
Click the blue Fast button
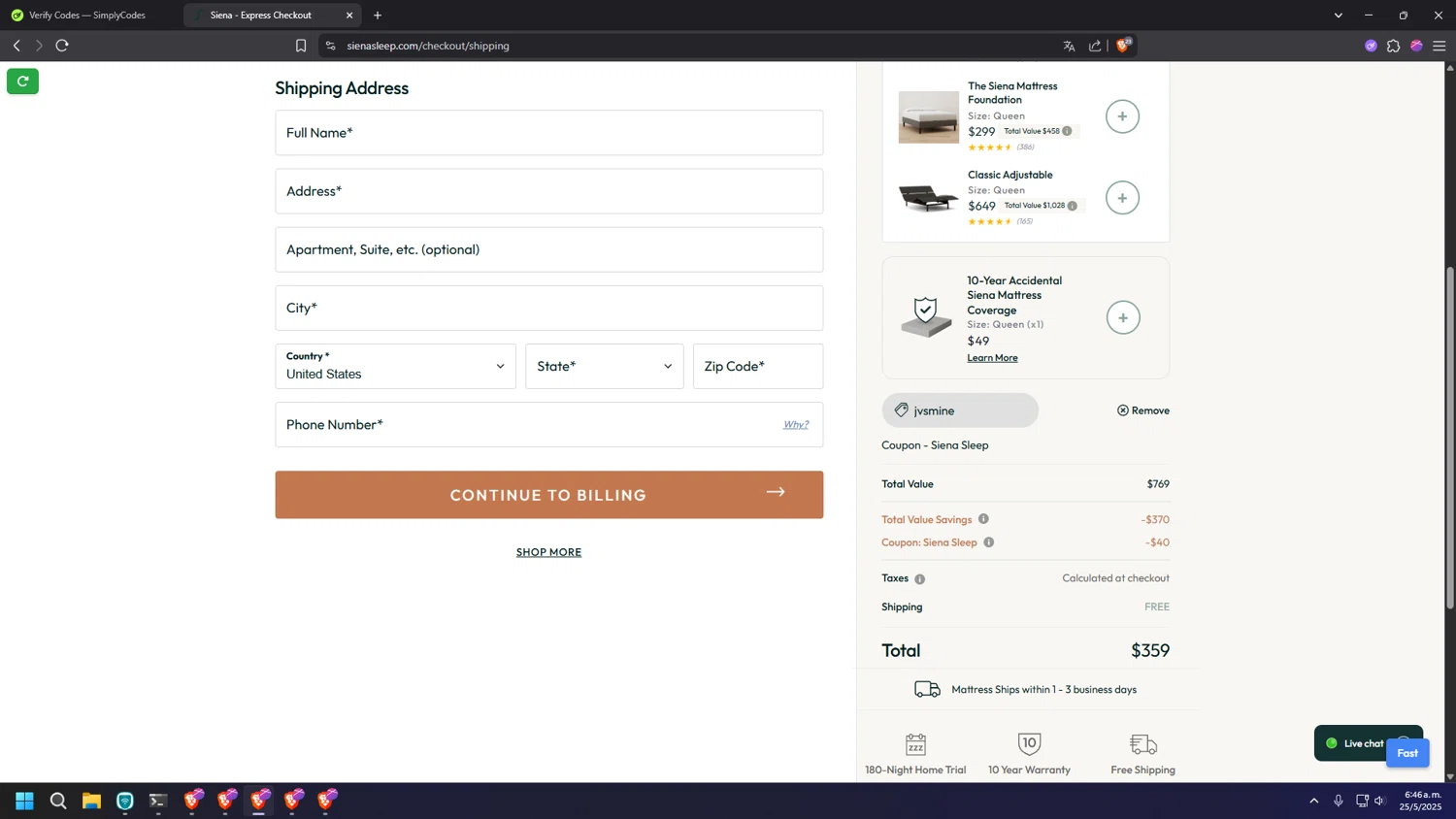tap(1407, 753)
